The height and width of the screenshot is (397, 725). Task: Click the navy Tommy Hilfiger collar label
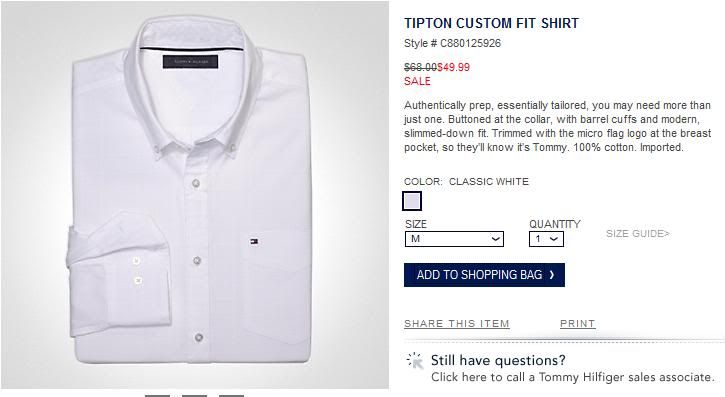click(x=190, y=61)
